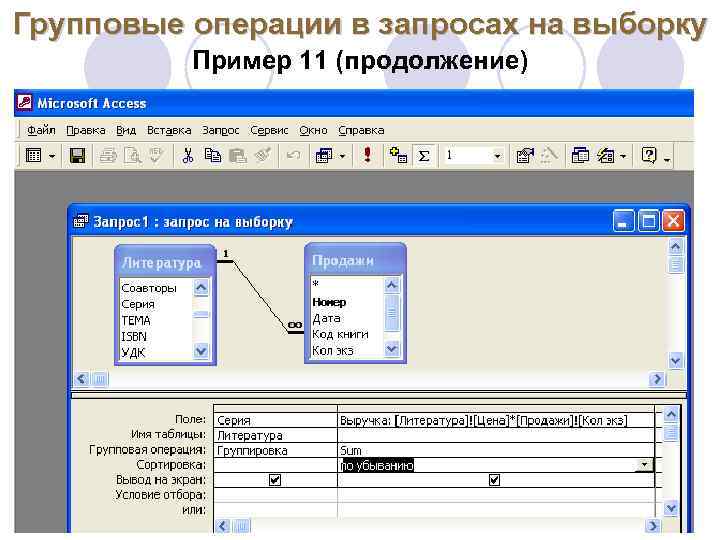Screen dimensions: 720x540
Task: Click table pane horizontal scroll-left arrow
Action: 82,379
